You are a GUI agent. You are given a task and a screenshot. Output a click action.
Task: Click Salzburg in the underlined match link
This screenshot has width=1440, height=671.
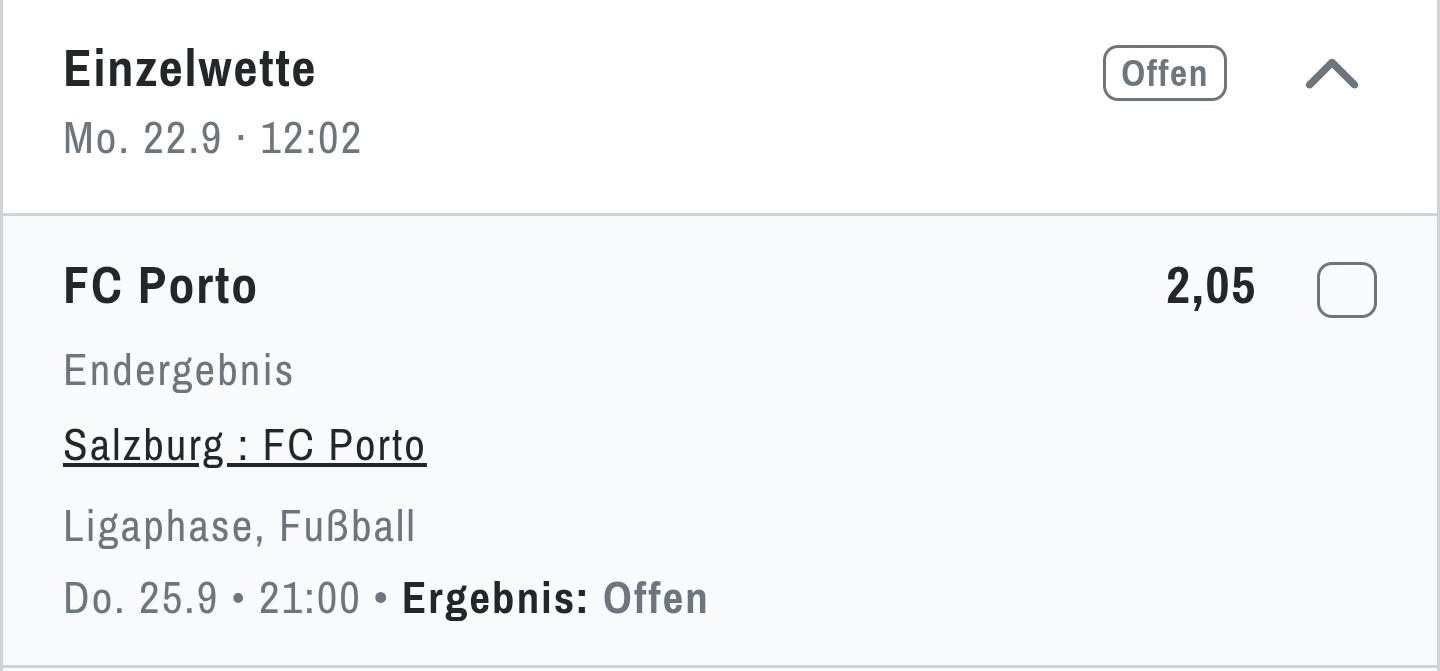tap(143, 446)
